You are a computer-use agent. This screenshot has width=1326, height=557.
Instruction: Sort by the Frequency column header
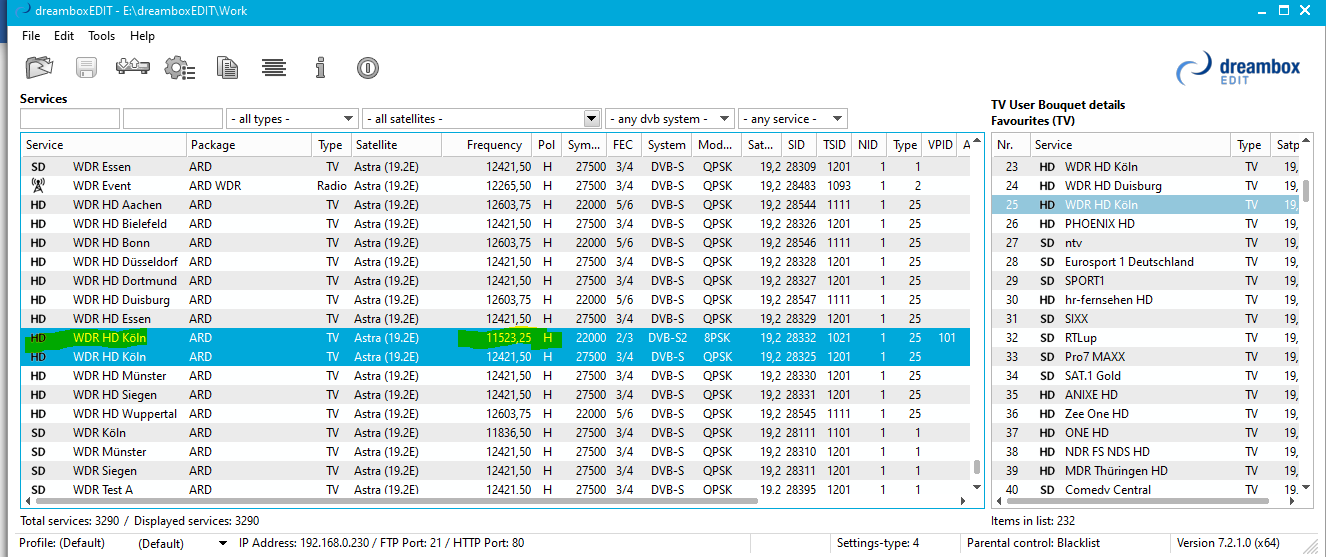point(486,145)
